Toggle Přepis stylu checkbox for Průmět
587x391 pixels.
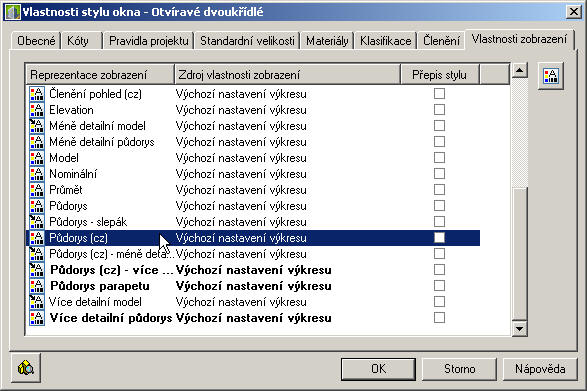click(x=439, y=190)
